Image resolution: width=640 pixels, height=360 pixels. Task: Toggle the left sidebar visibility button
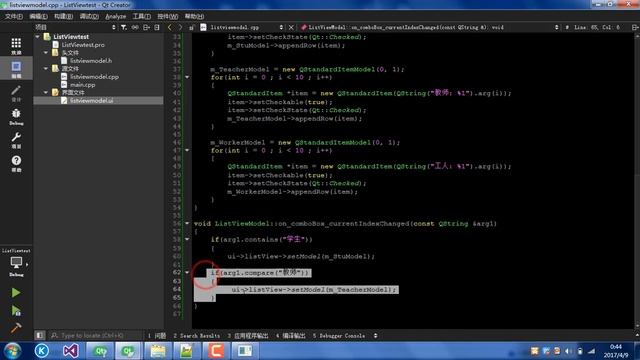click(40, 336)
